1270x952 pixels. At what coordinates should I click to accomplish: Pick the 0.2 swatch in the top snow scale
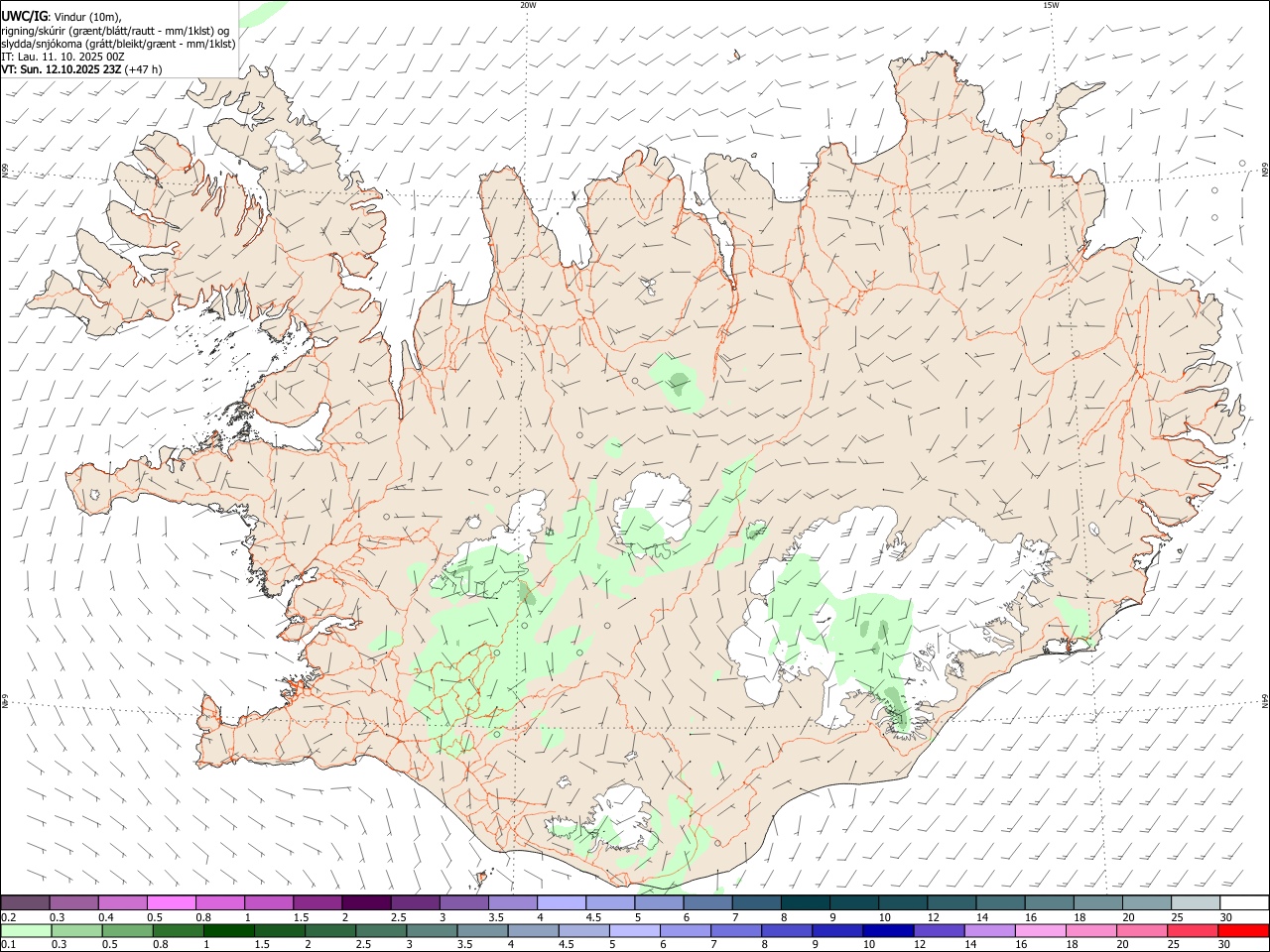pos(25,902)
